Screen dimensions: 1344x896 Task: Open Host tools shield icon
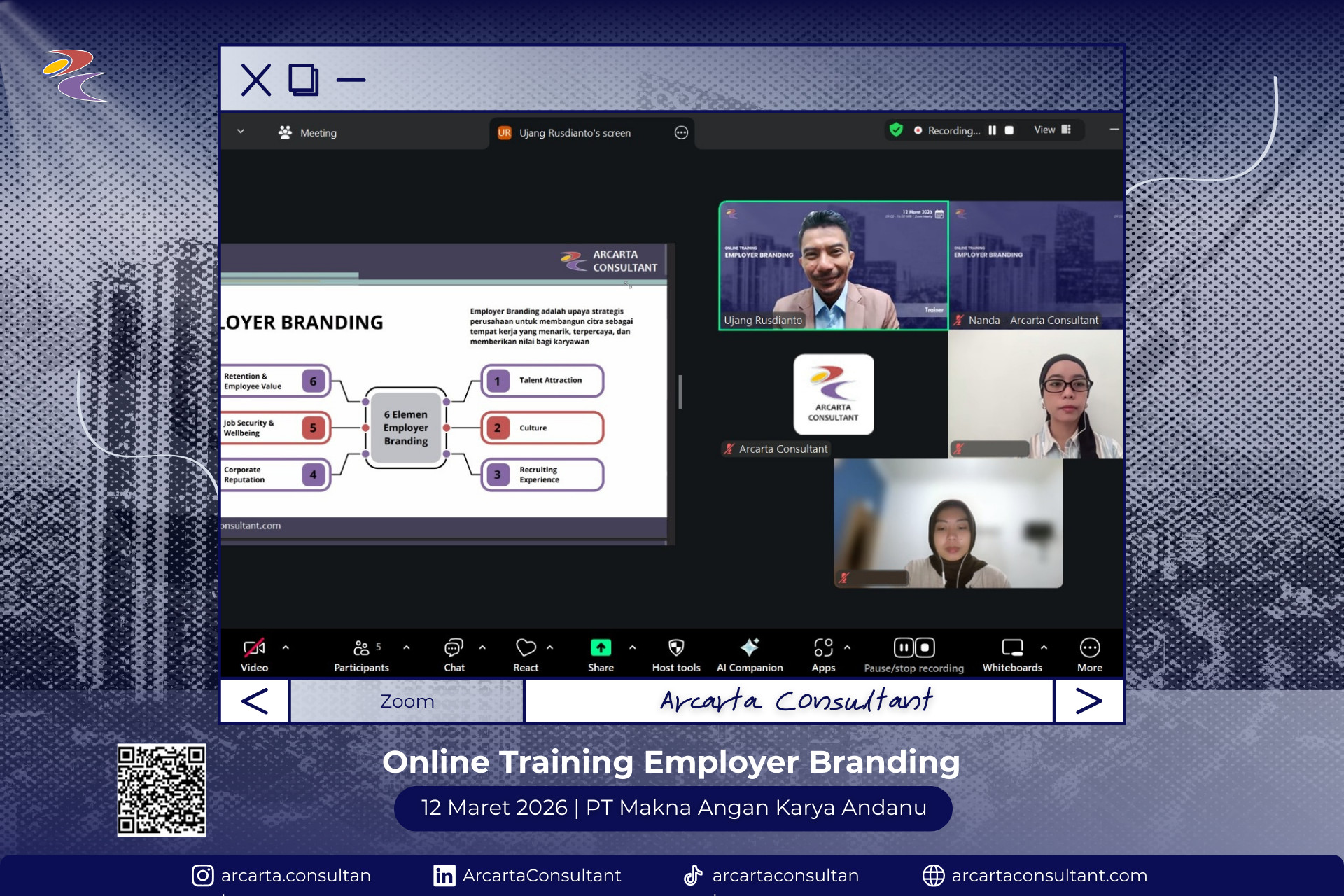675,648
